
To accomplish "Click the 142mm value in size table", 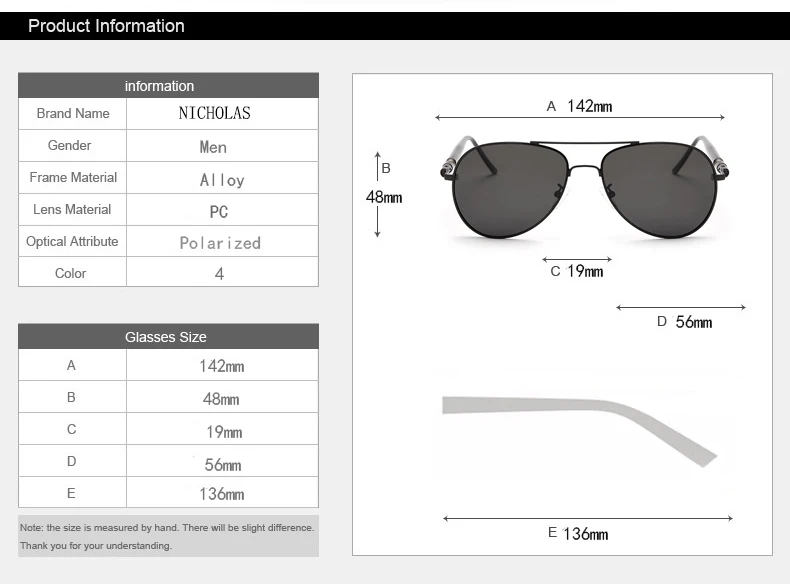I will (x=222, y=366).
